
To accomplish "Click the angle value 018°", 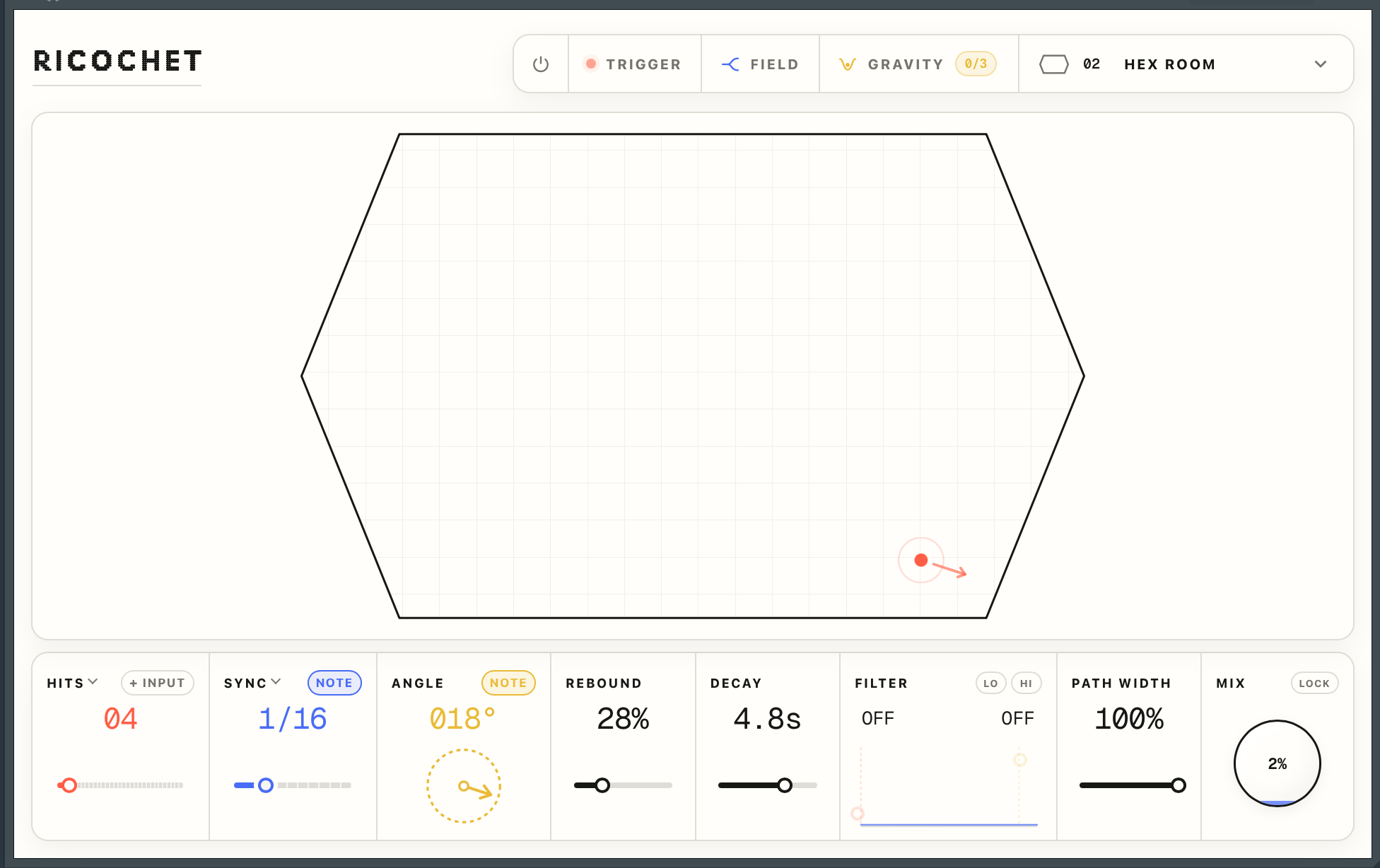I will tap(463, 720).
